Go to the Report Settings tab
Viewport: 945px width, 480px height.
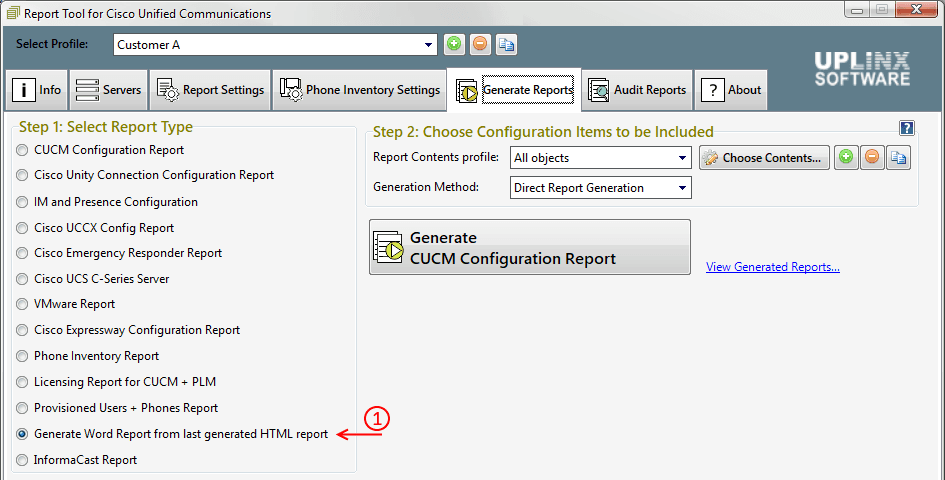[x=210, y=90]
